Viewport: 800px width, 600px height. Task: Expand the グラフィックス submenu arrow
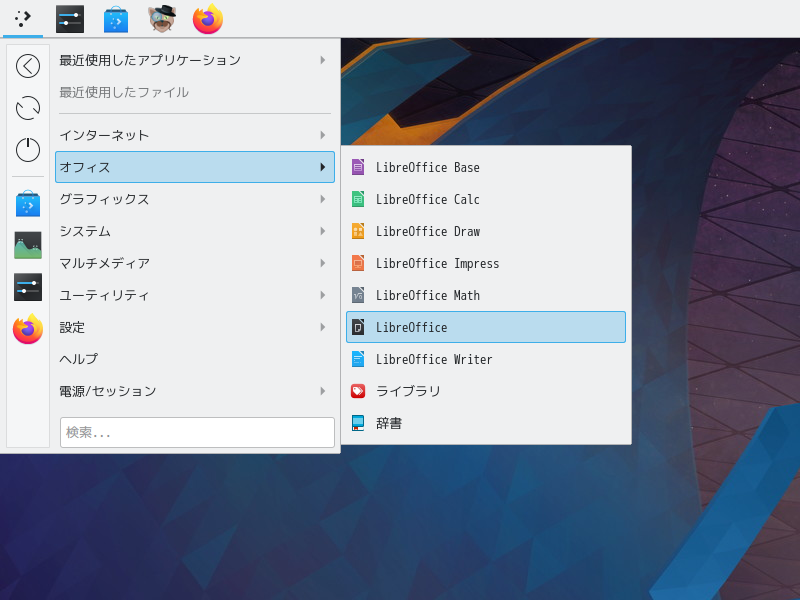[x=322, y=199]
